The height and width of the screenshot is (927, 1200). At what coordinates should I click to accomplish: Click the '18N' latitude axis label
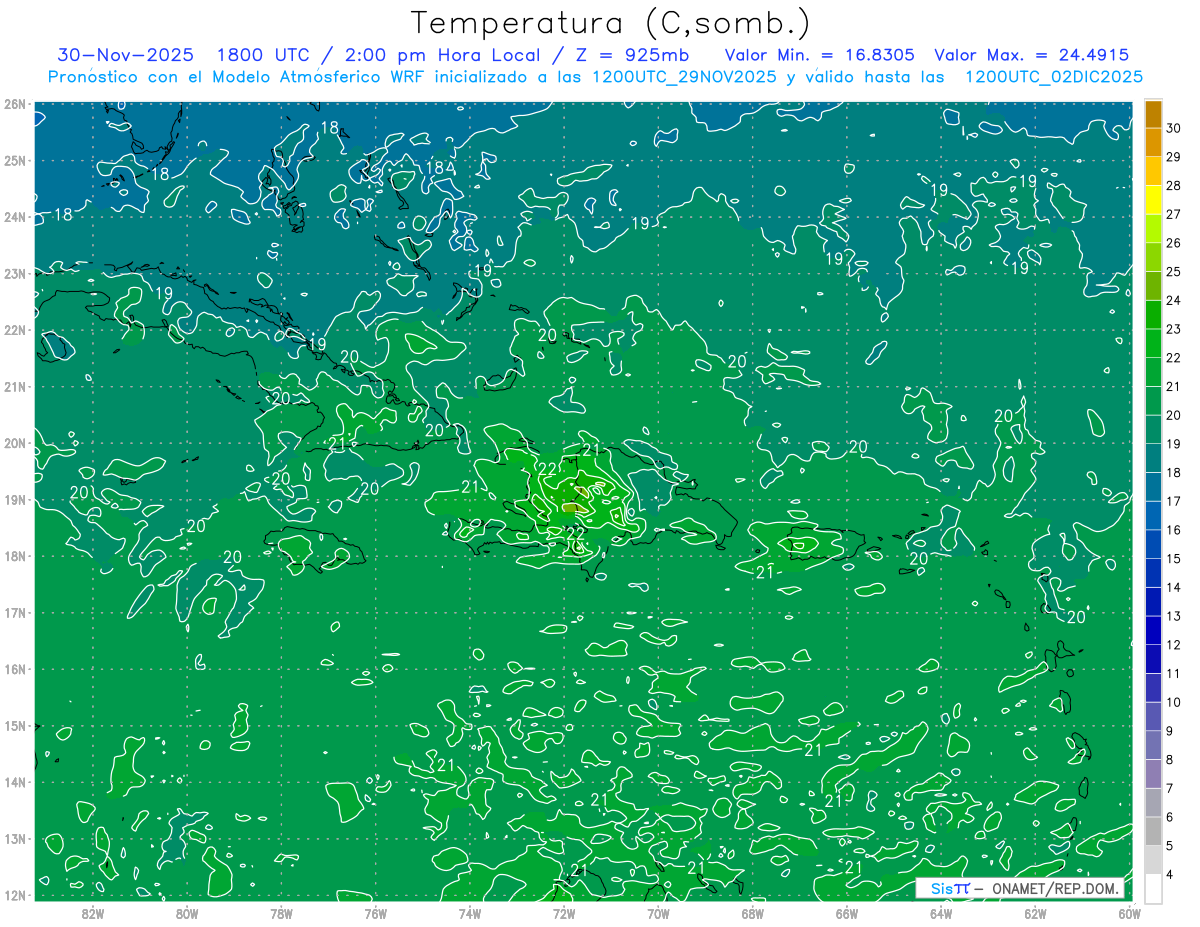14,556
